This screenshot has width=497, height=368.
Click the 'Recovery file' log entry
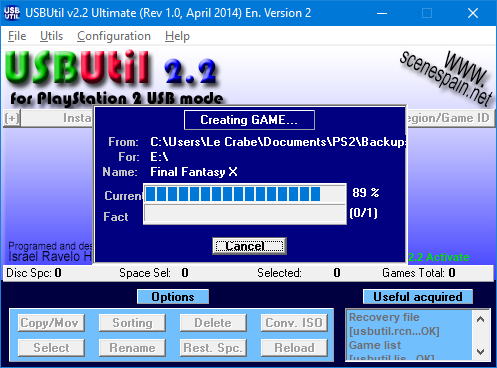tap(384, 317)
